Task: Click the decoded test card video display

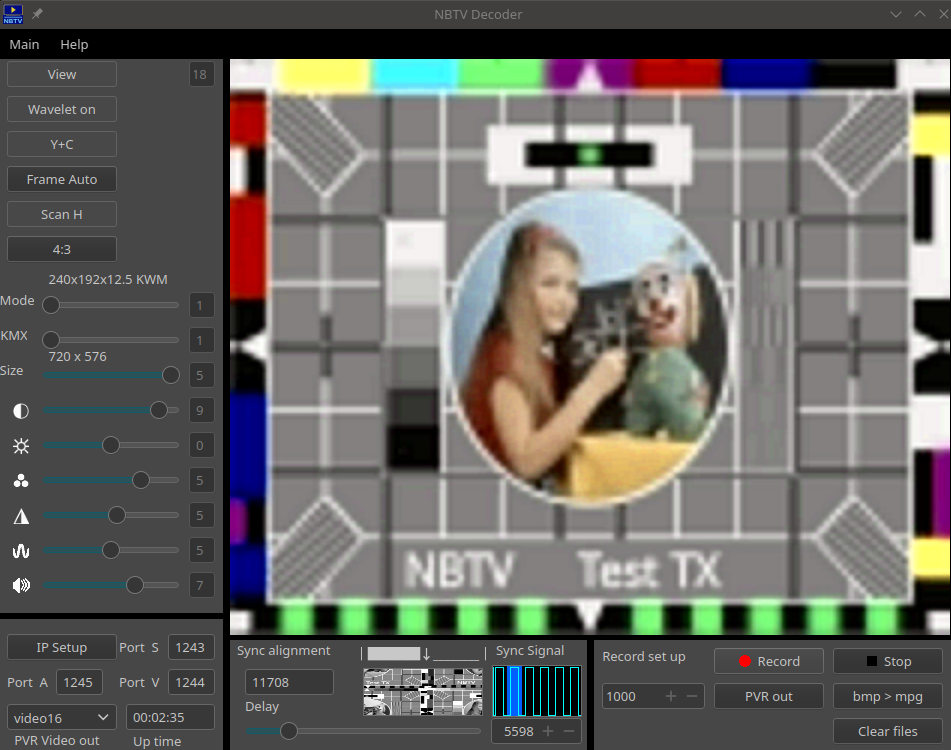Action: click(590, 347)
